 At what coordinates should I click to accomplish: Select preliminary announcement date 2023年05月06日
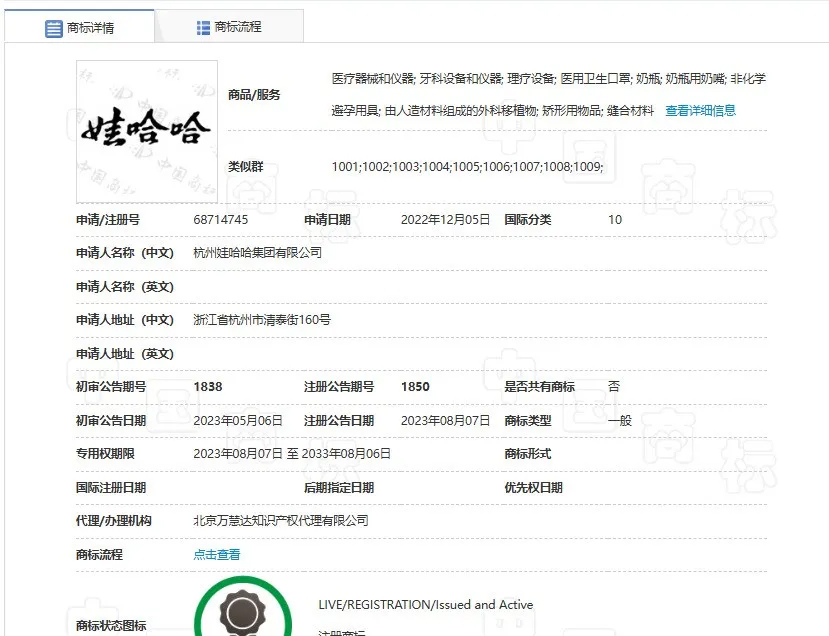click(x=238, y=420)
